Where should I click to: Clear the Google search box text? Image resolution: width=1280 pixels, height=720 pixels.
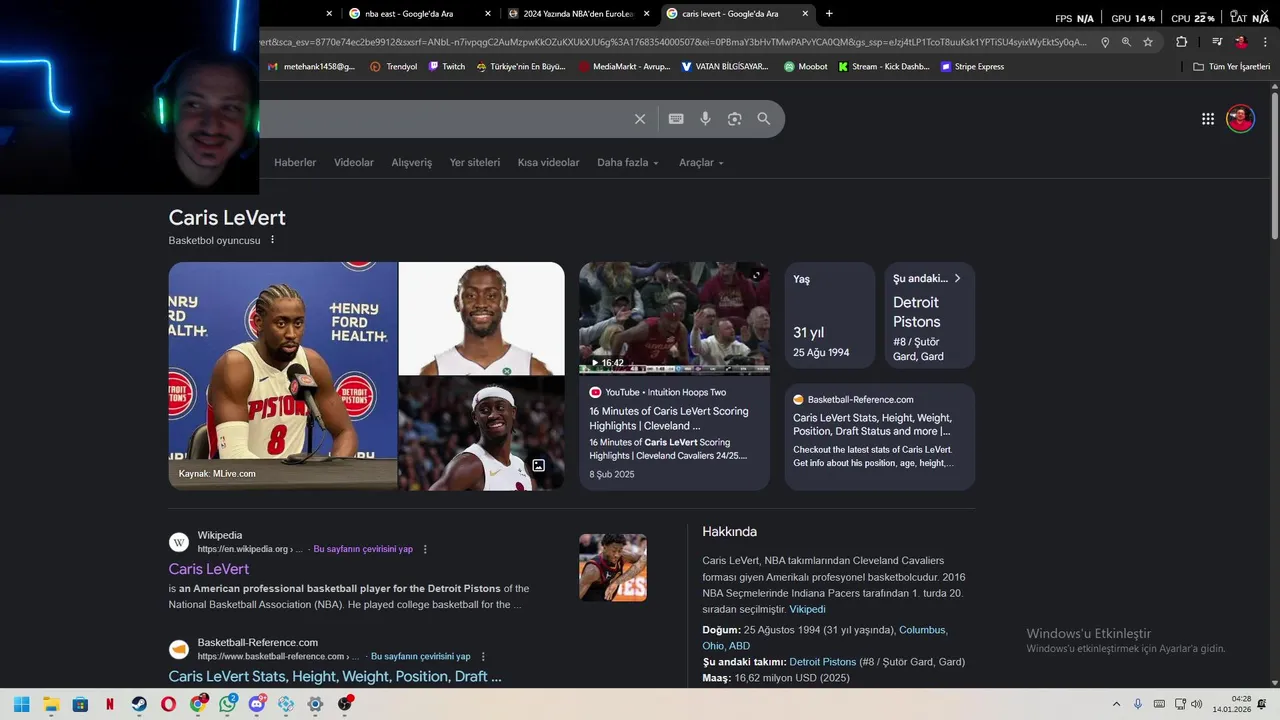tap(640, 119)
